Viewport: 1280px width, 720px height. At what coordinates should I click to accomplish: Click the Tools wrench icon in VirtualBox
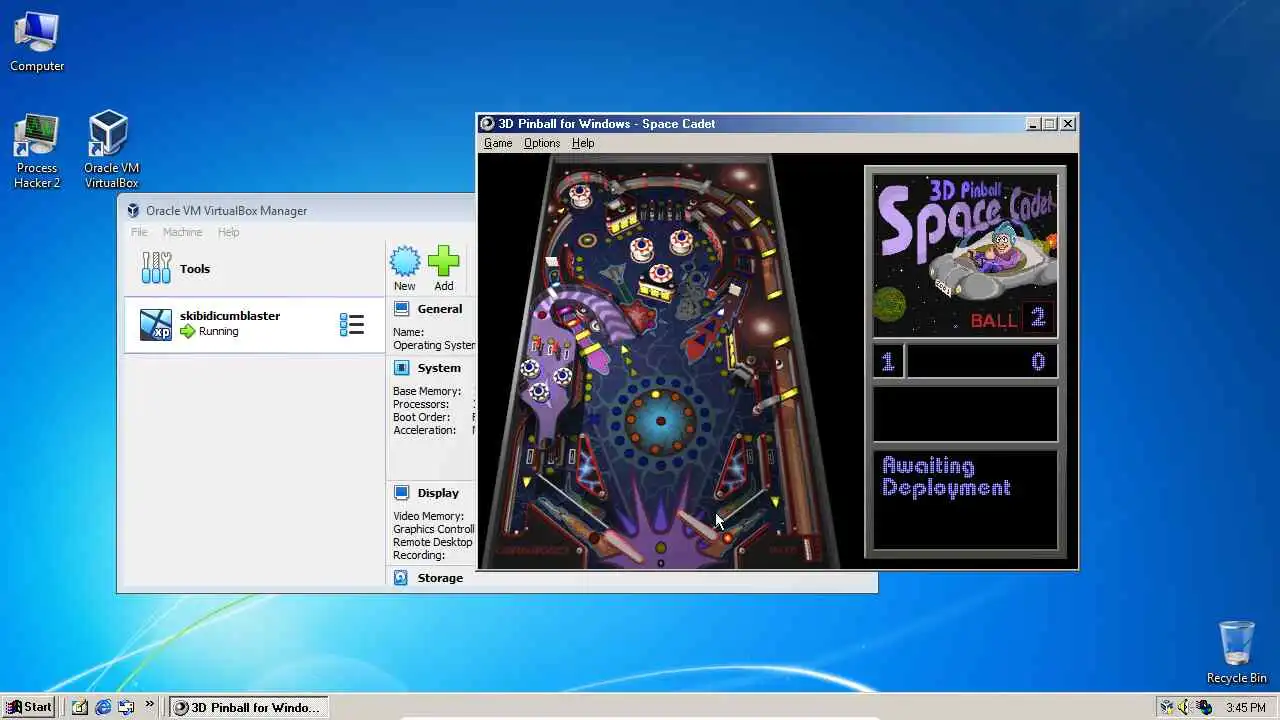click(156, 267)
